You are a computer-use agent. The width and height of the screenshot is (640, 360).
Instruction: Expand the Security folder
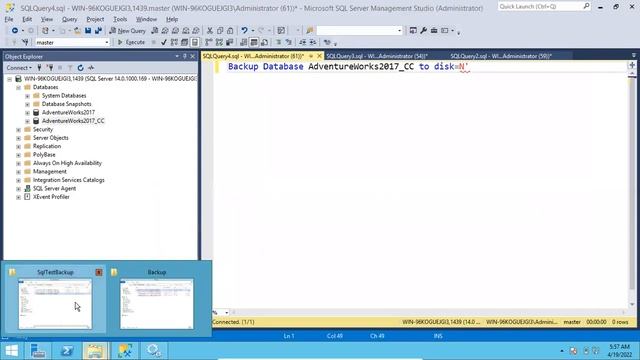(x=18, y=129)
